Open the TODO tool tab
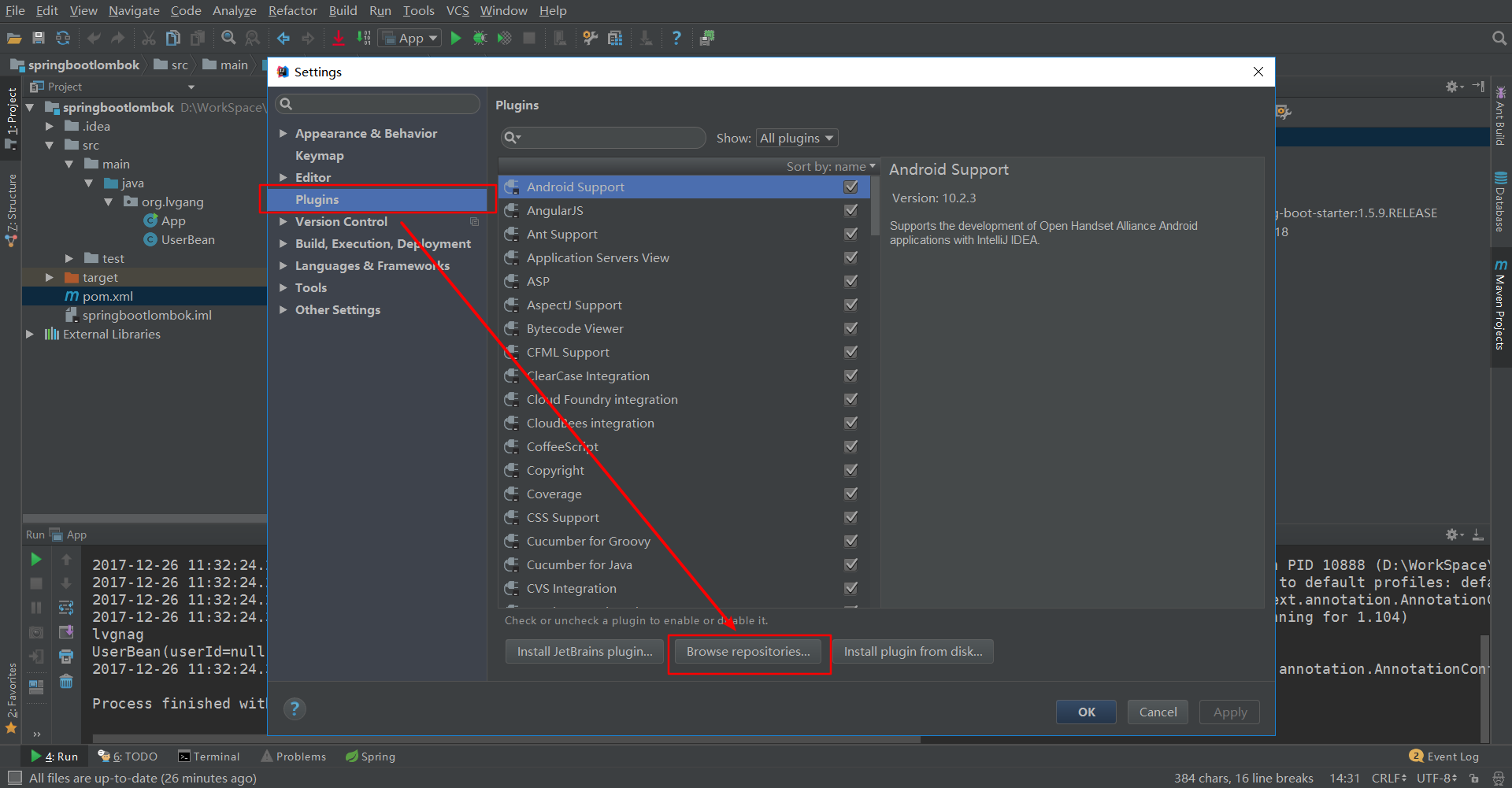Viewport: 1512px width, 788px height. 128,757
